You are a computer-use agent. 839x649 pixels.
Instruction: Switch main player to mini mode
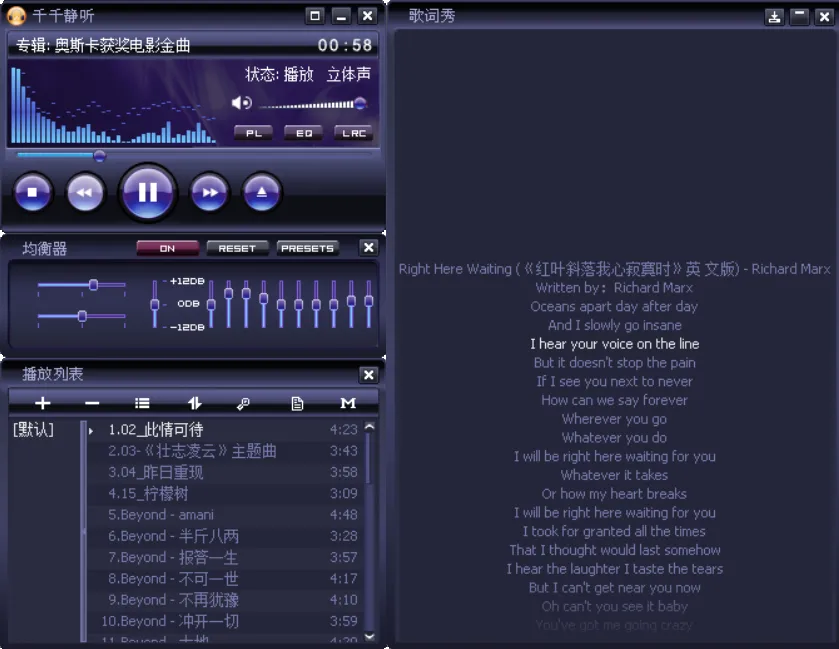tap(315, 16)
